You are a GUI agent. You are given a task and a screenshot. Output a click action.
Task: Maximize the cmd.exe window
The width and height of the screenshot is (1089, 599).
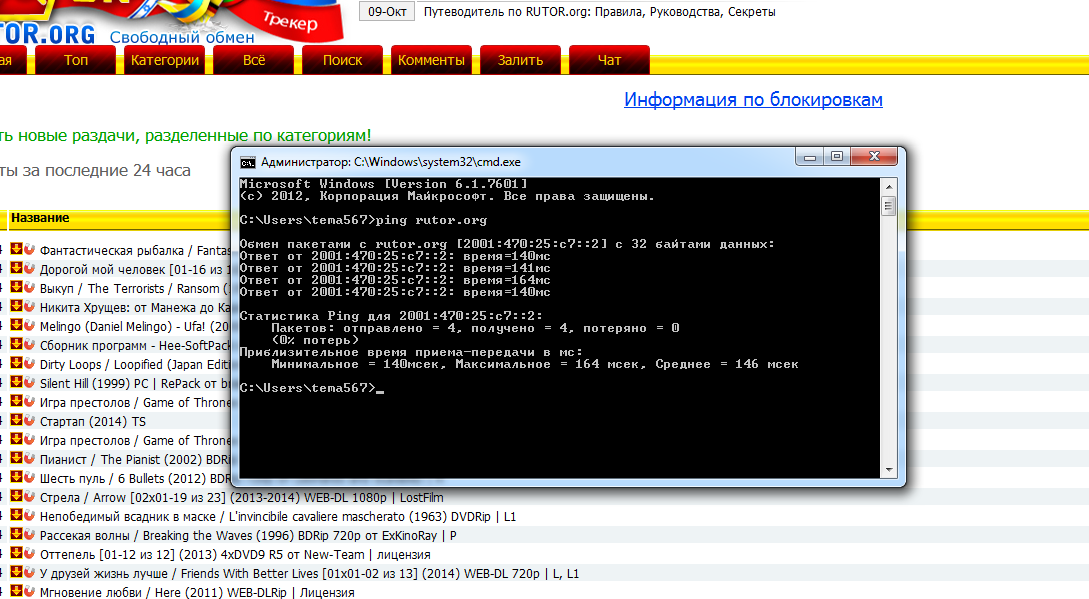pos(837,157)
